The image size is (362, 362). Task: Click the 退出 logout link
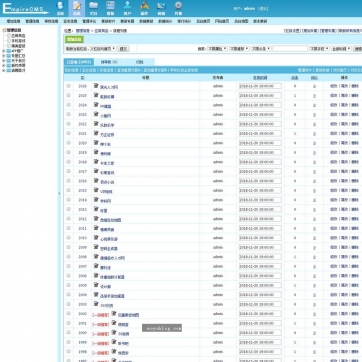coord(263,9)
